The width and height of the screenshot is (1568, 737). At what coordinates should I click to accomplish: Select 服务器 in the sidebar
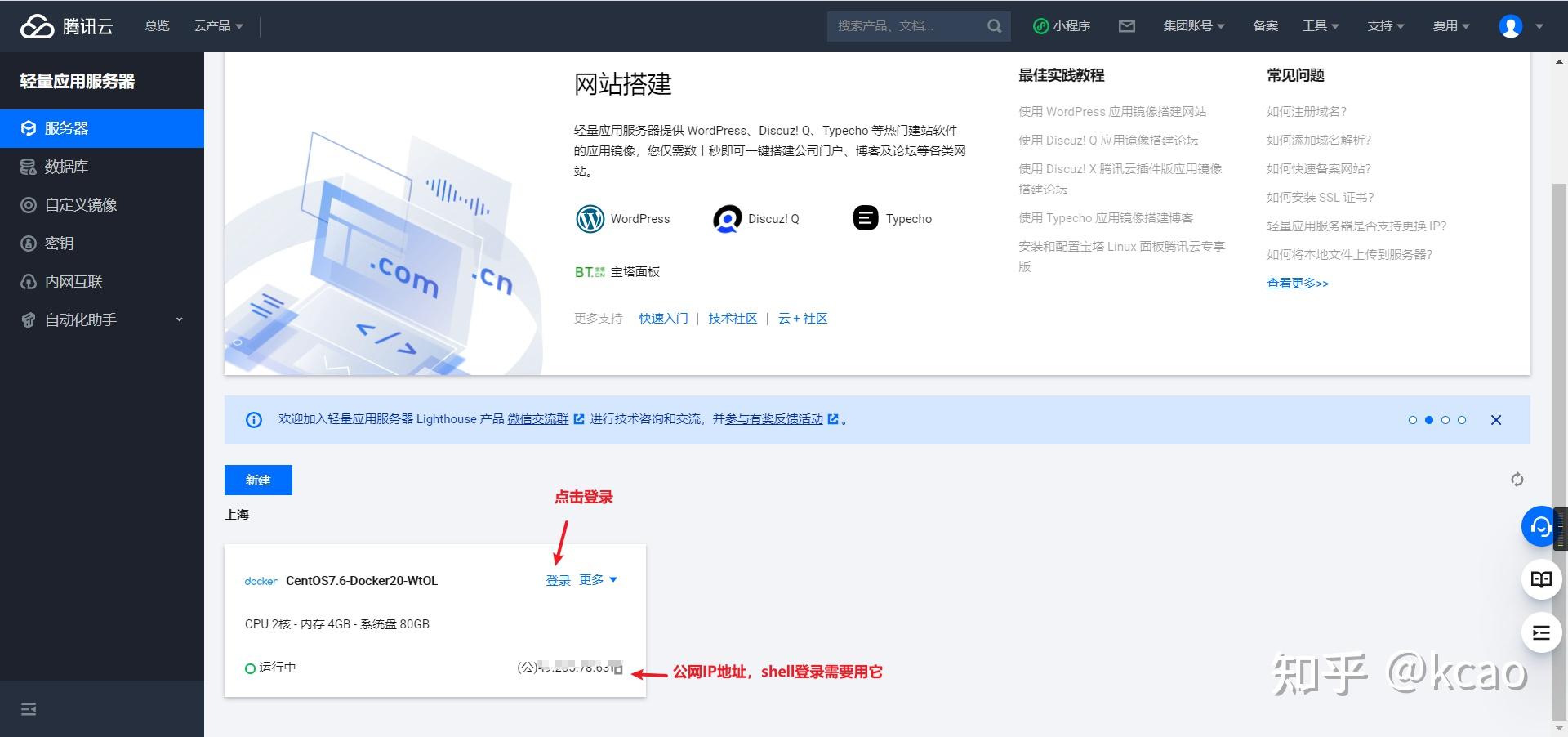pyautogui.click(x=102, y=128)
